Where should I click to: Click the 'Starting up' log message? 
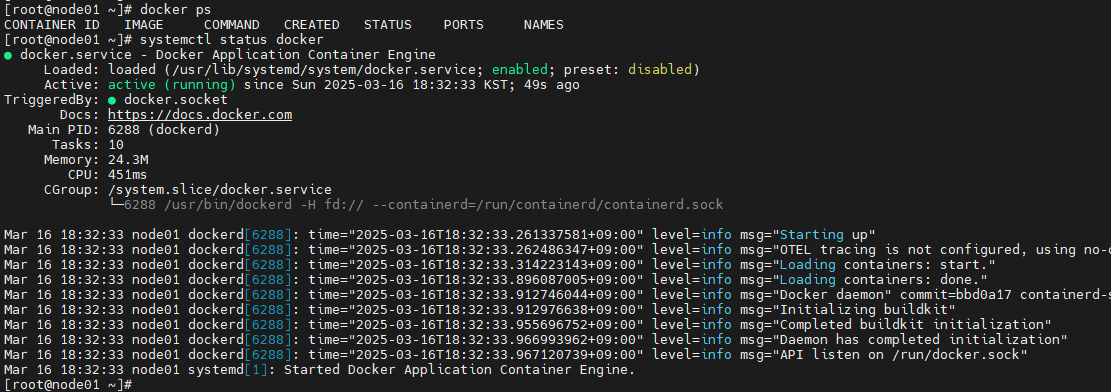pyautogui.click(x=828, y=235)
